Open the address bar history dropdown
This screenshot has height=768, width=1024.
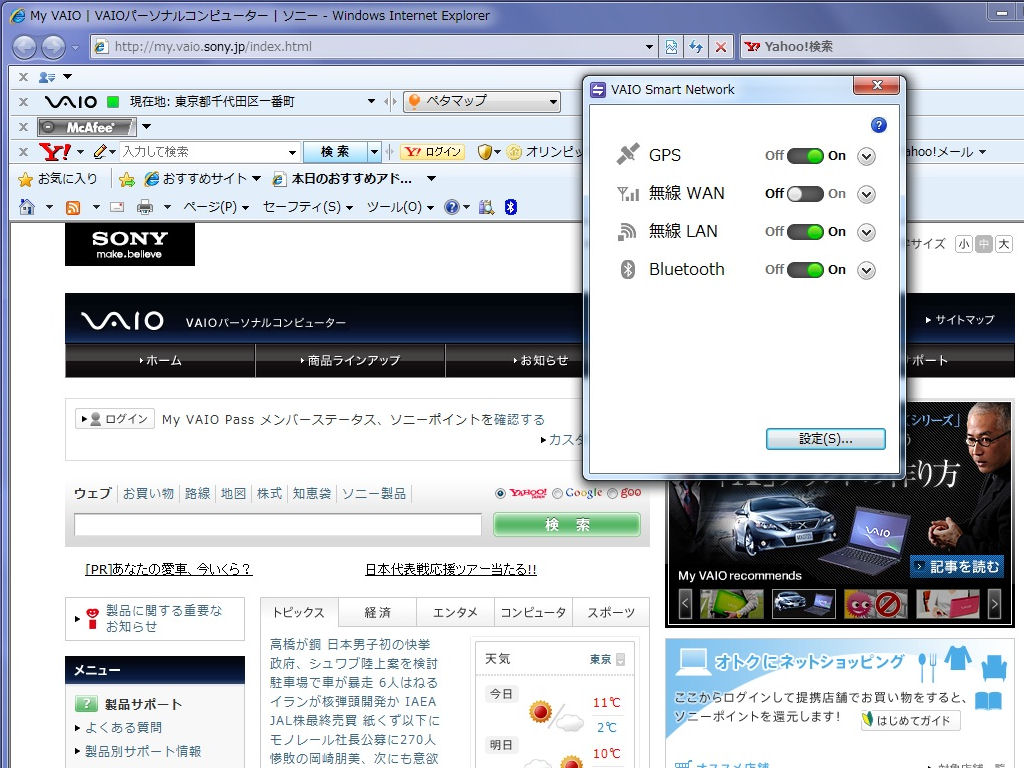[649, 46]
